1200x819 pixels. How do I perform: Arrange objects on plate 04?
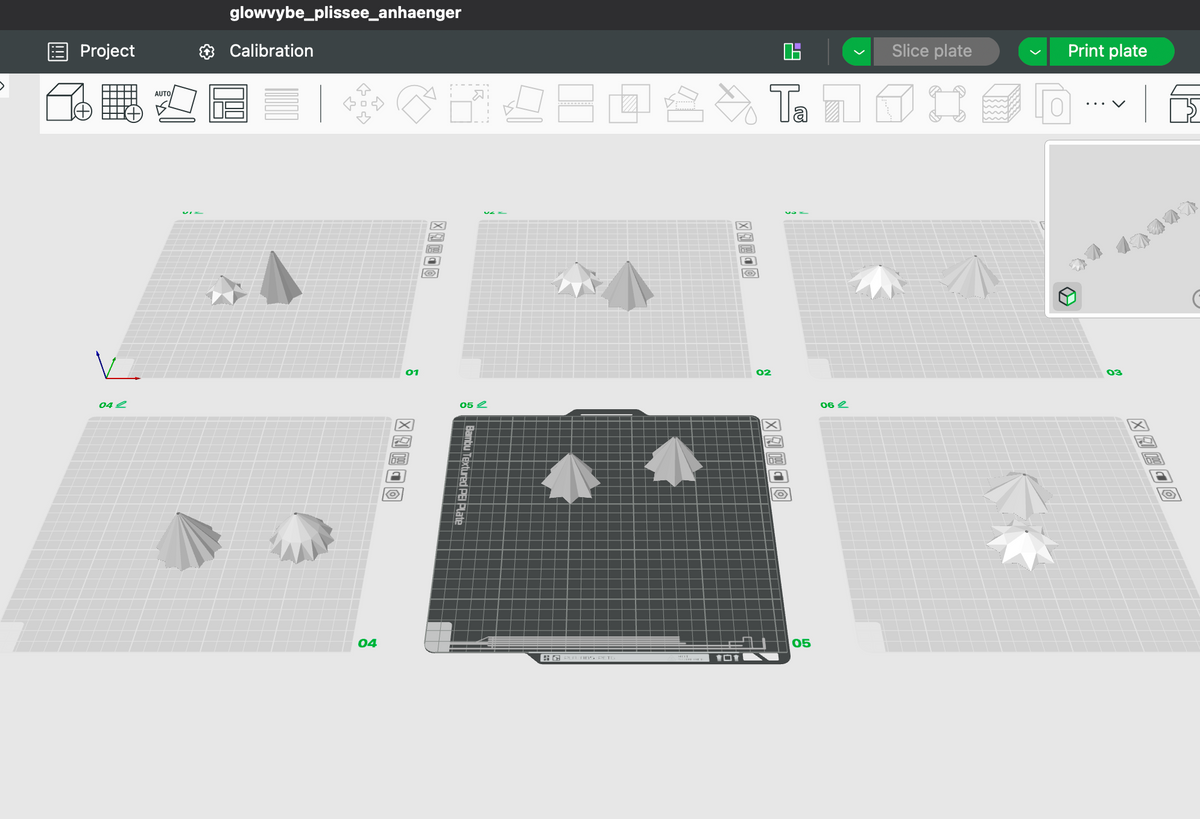tap(398, 459)
